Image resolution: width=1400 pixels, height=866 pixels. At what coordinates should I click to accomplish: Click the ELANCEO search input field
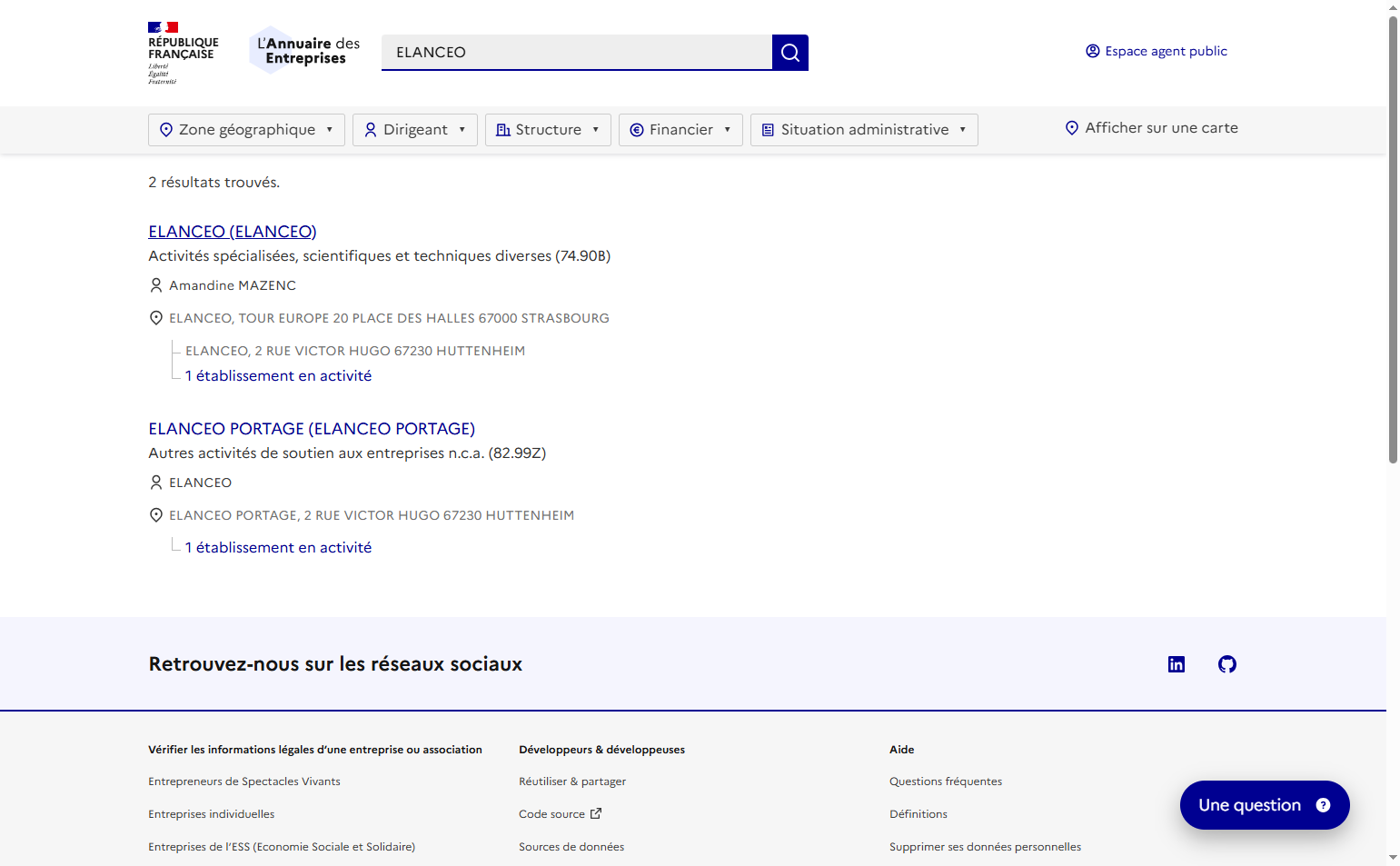point(577,52)
